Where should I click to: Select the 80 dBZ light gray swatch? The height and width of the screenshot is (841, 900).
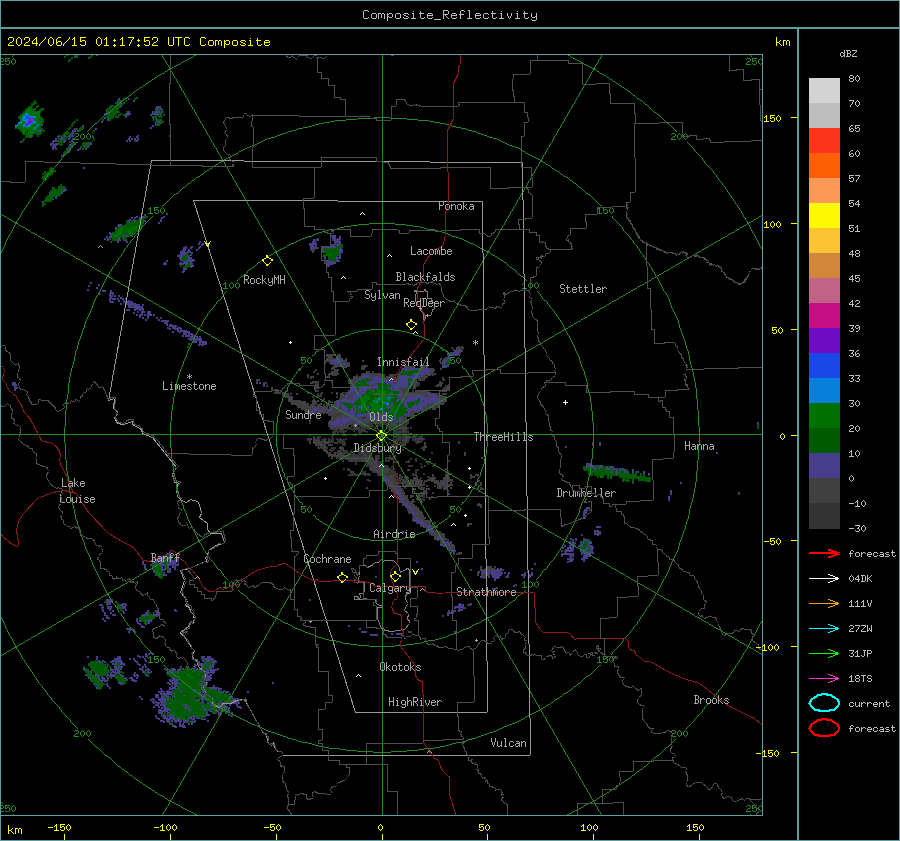point(824,91)
